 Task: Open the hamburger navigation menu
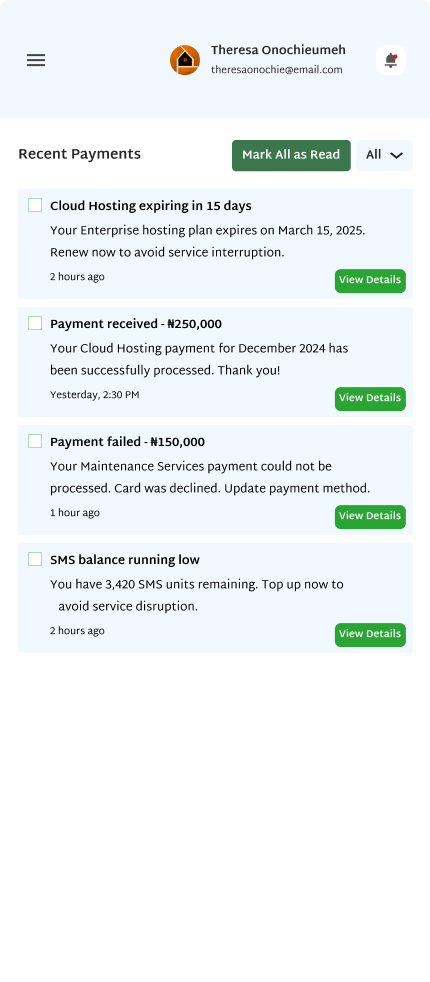tap(36, 60)
